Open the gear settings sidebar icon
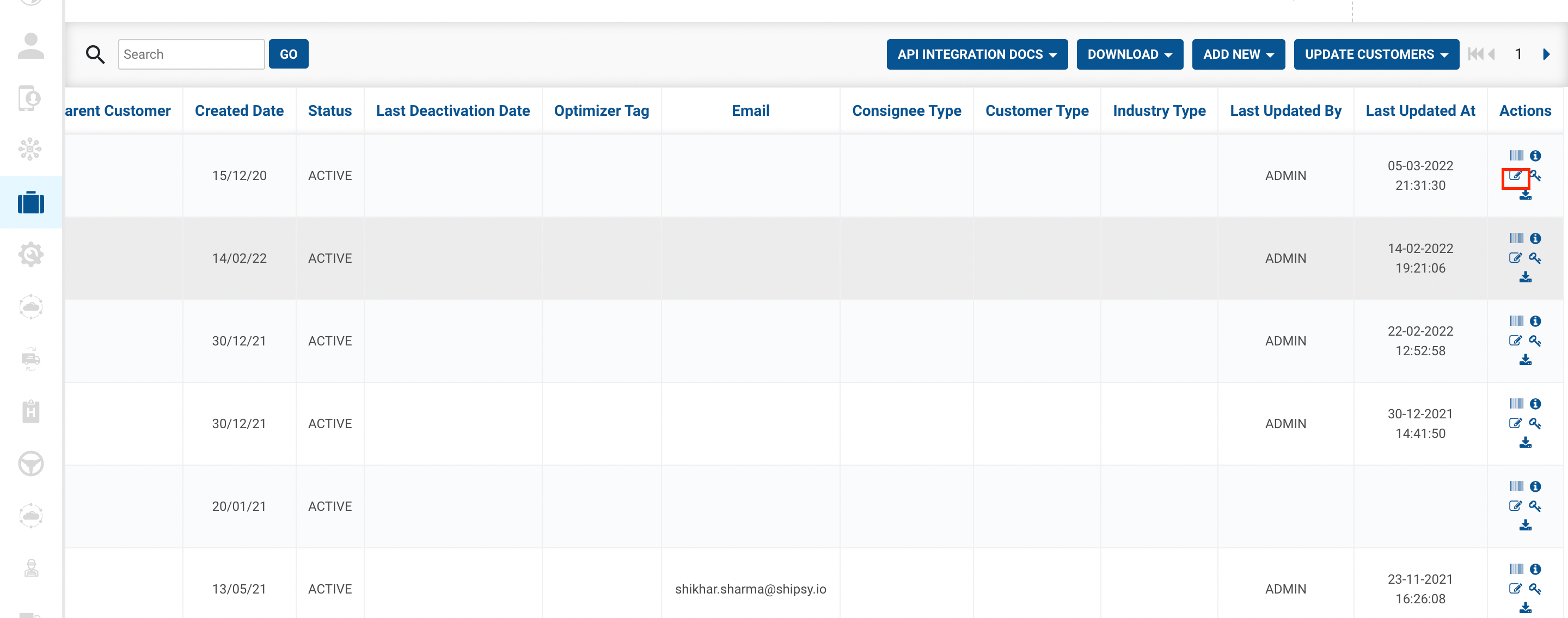 click(x=31, y=254)
